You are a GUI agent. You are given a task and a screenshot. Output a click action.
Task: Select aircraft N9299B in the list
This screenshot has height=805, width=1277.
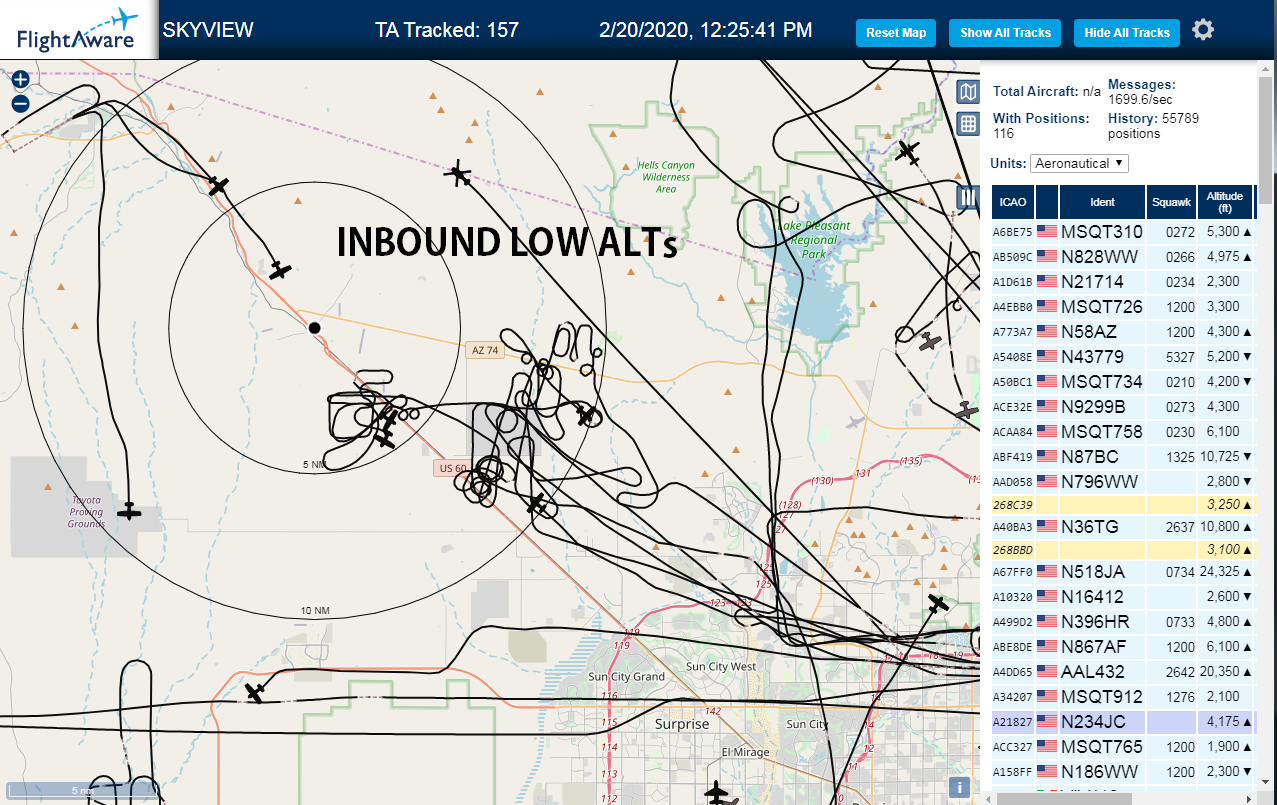[x=1123, y=407]
